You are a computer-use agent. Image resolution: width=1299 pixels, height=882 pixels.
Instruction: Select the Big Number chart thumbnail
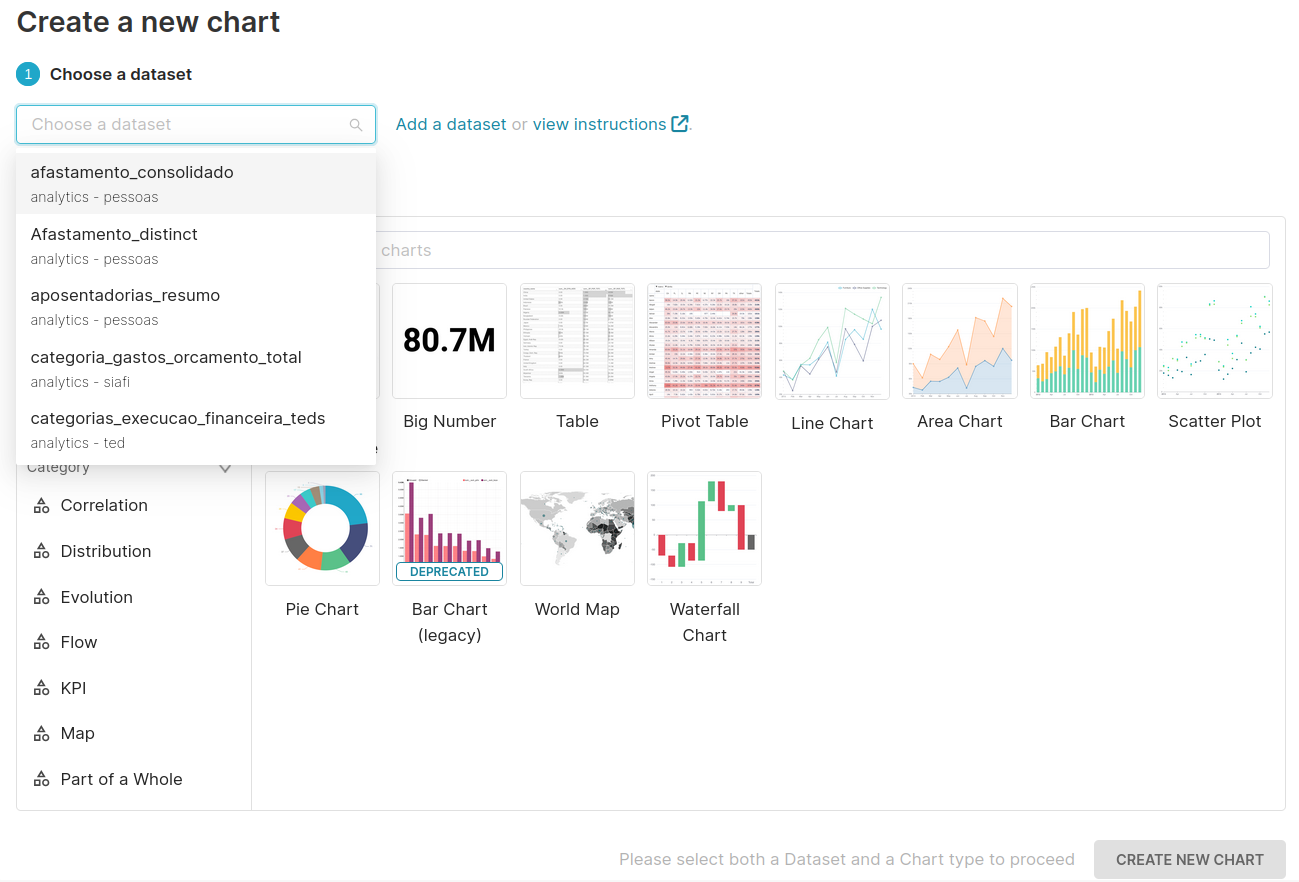(449, 341)
